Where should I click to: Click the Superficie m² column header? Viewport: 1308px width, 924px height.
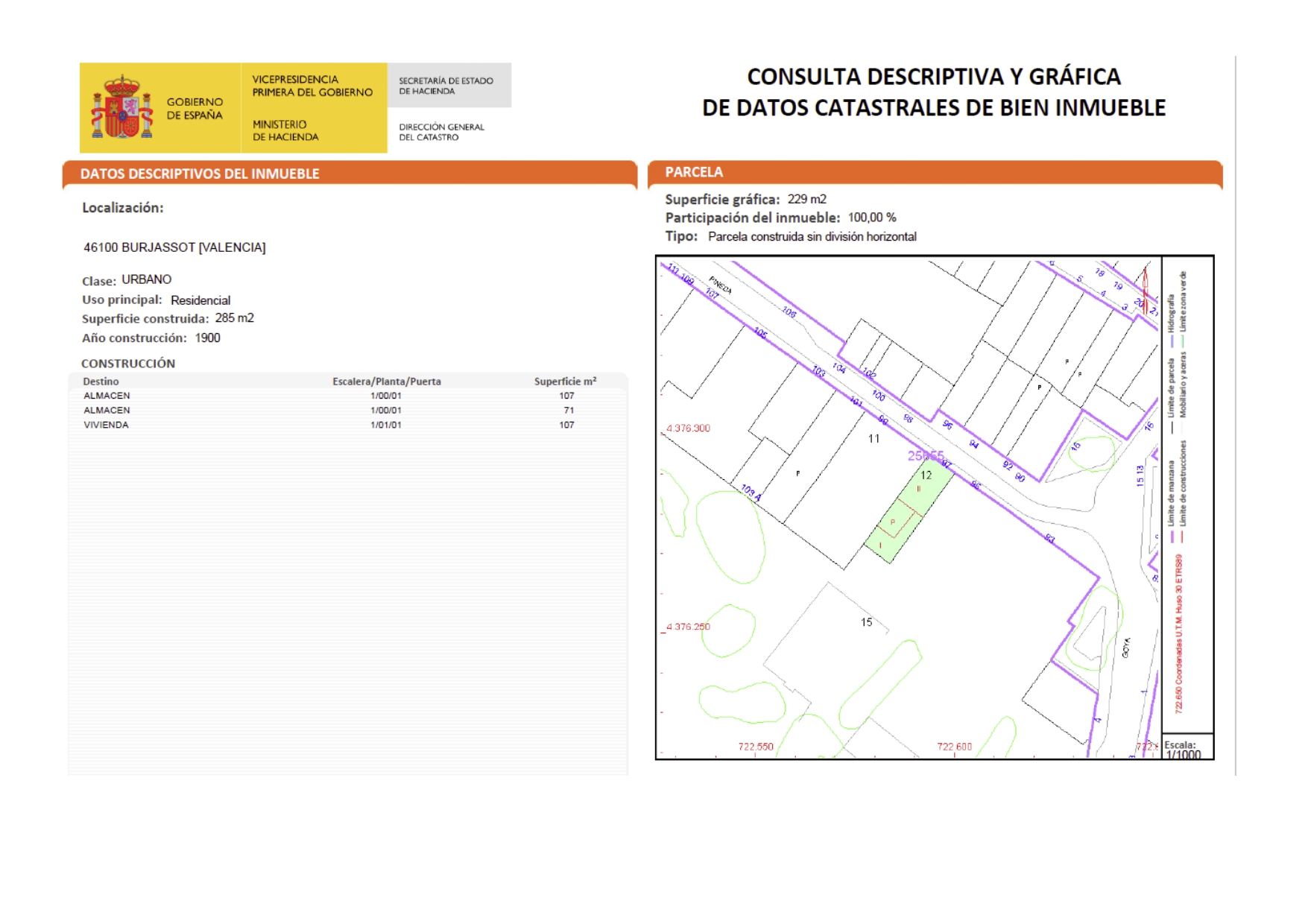pyautogui.click(x=565, y=382)
